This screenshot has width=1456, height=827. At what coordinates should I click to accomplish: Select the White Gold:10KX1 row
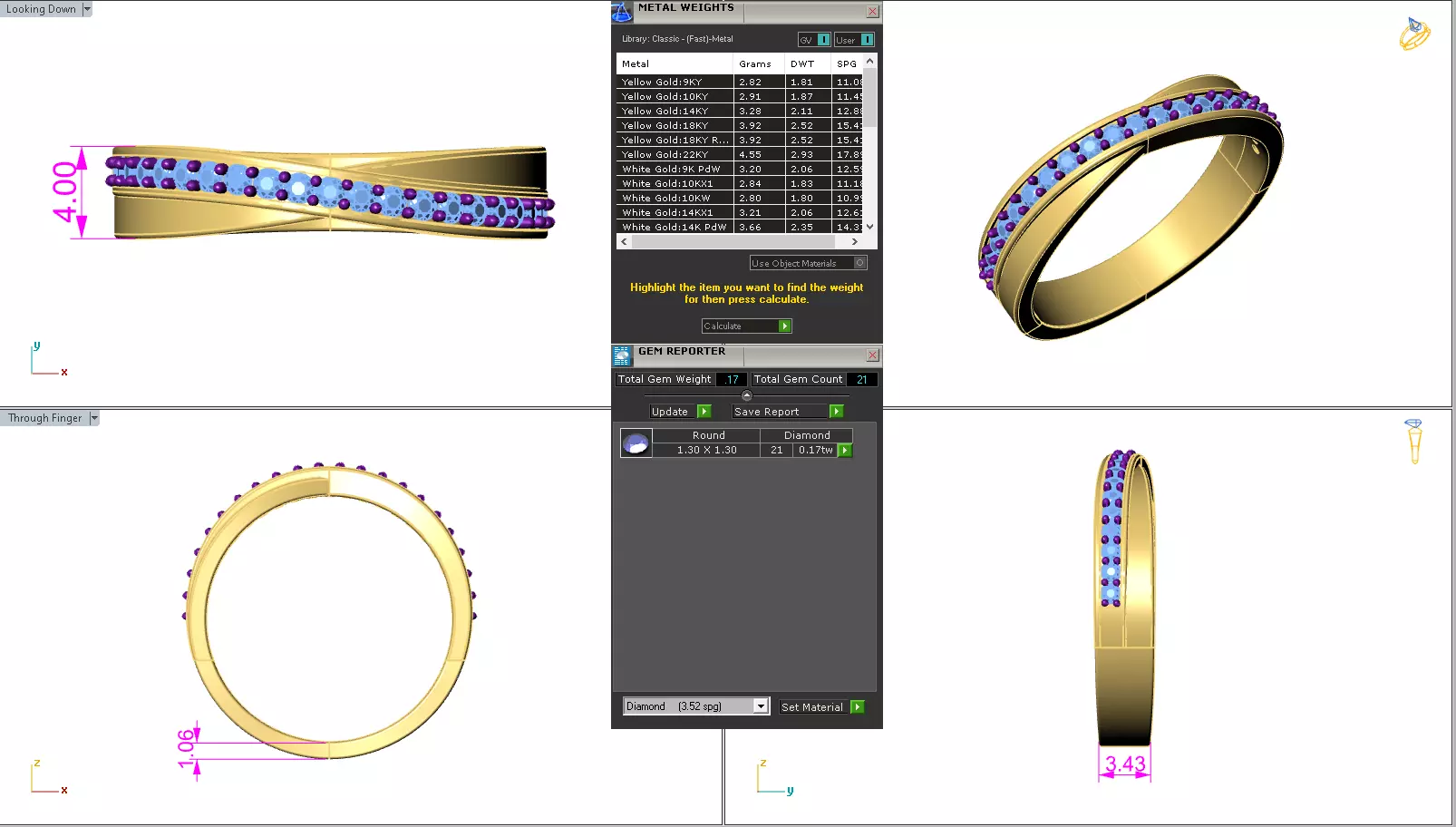coord(741,183)
